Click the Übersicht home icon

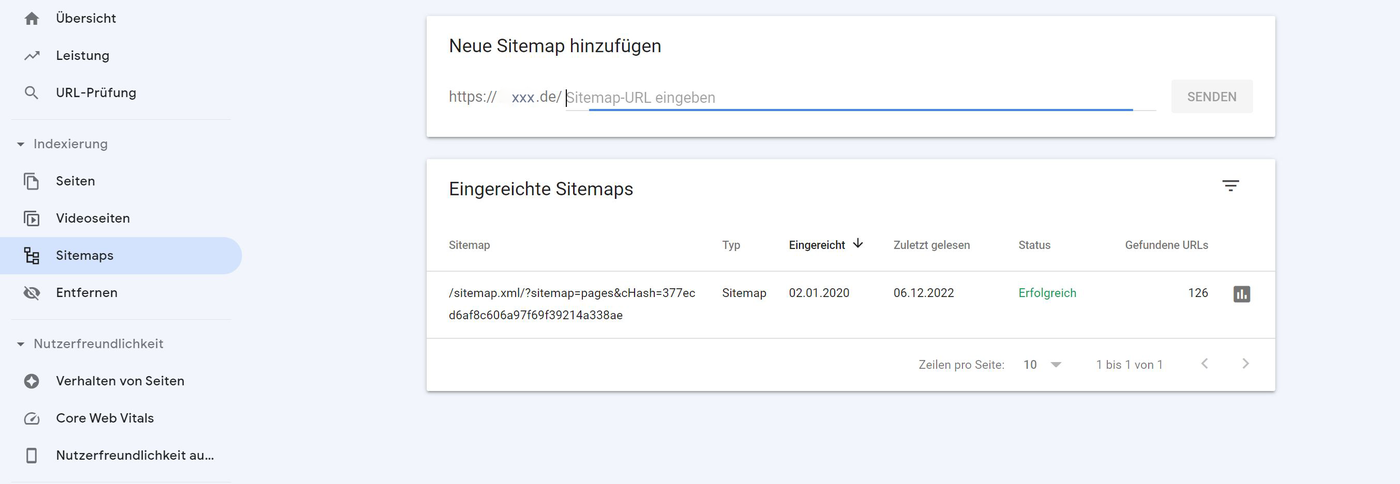tap(32, 18)
